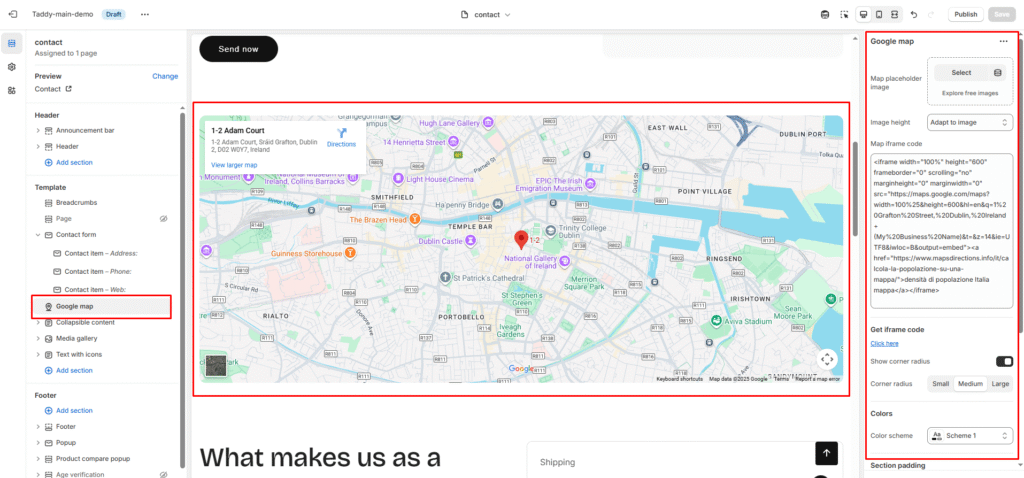
Task: Open the Image height dropdown
Action: [970, 122]
